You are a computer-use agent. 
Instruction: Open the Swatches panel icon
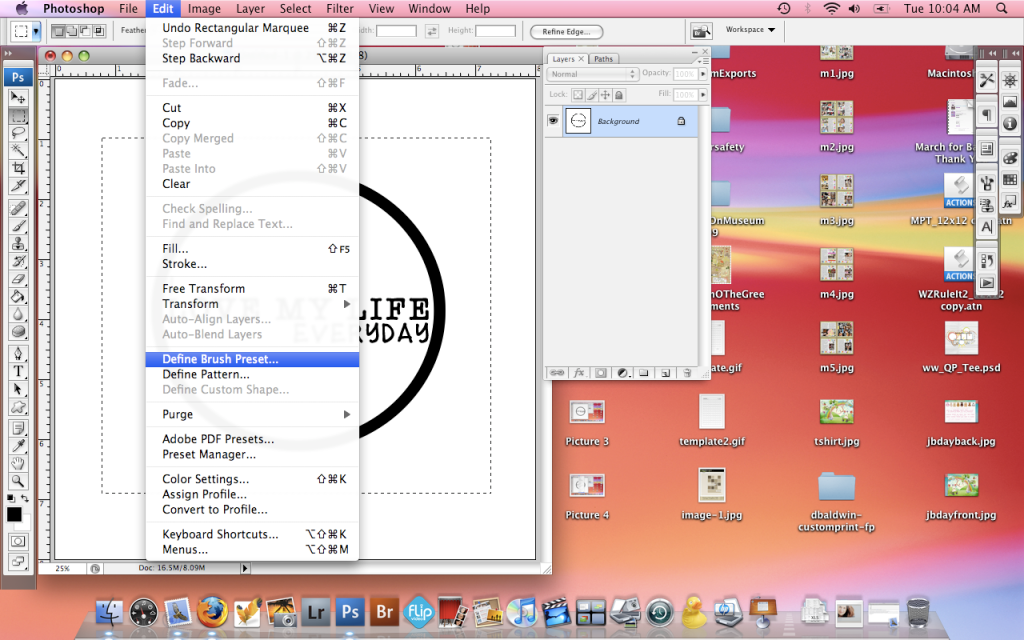tap(1010, 180)
